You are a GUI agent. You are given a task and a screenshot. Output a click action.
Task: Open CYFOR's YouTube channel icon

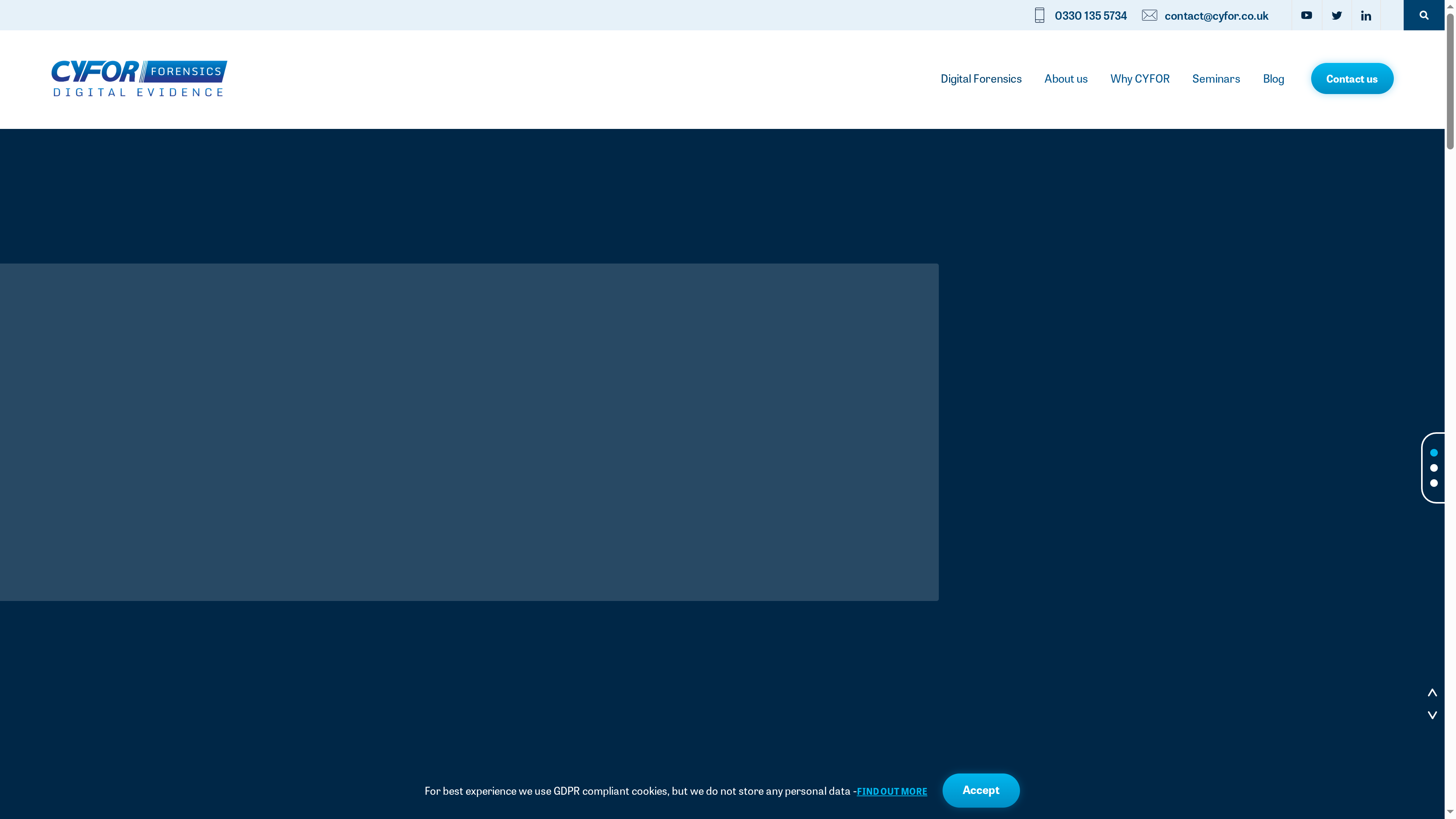[1306, 15]
